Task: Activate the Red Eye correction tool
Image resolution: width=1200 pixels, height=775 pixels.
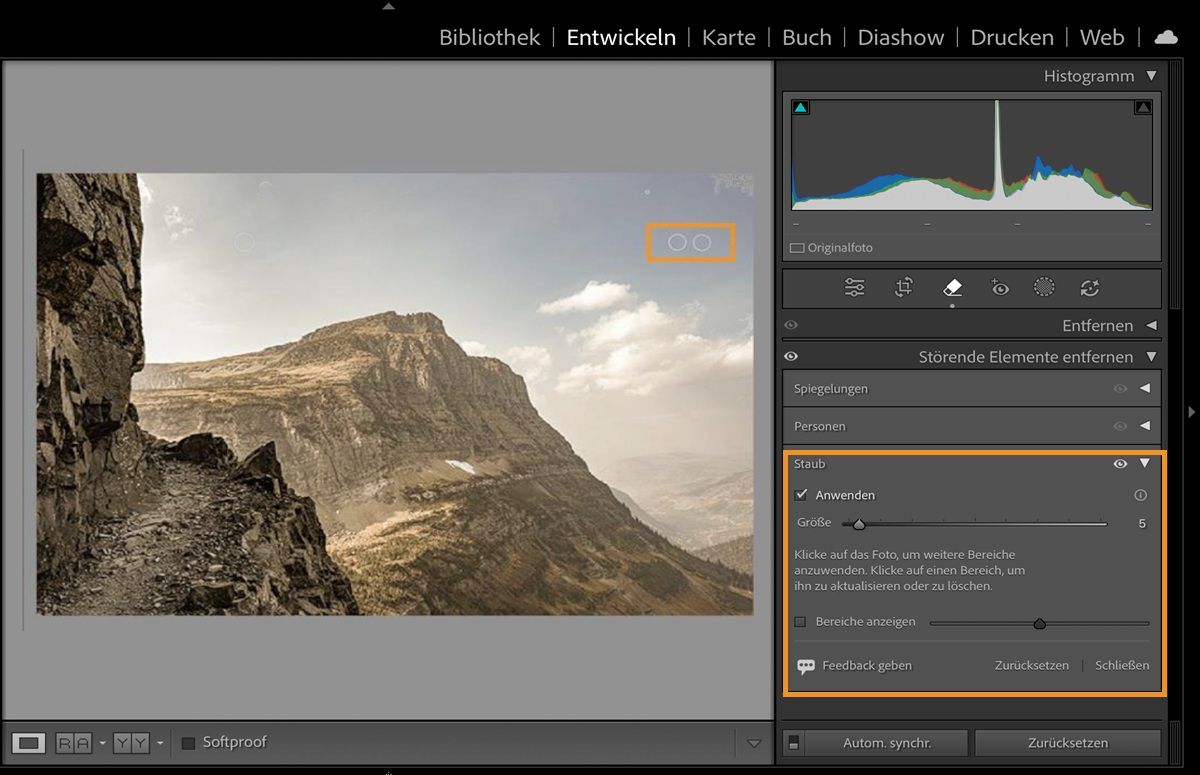Action: pos(999,287)
